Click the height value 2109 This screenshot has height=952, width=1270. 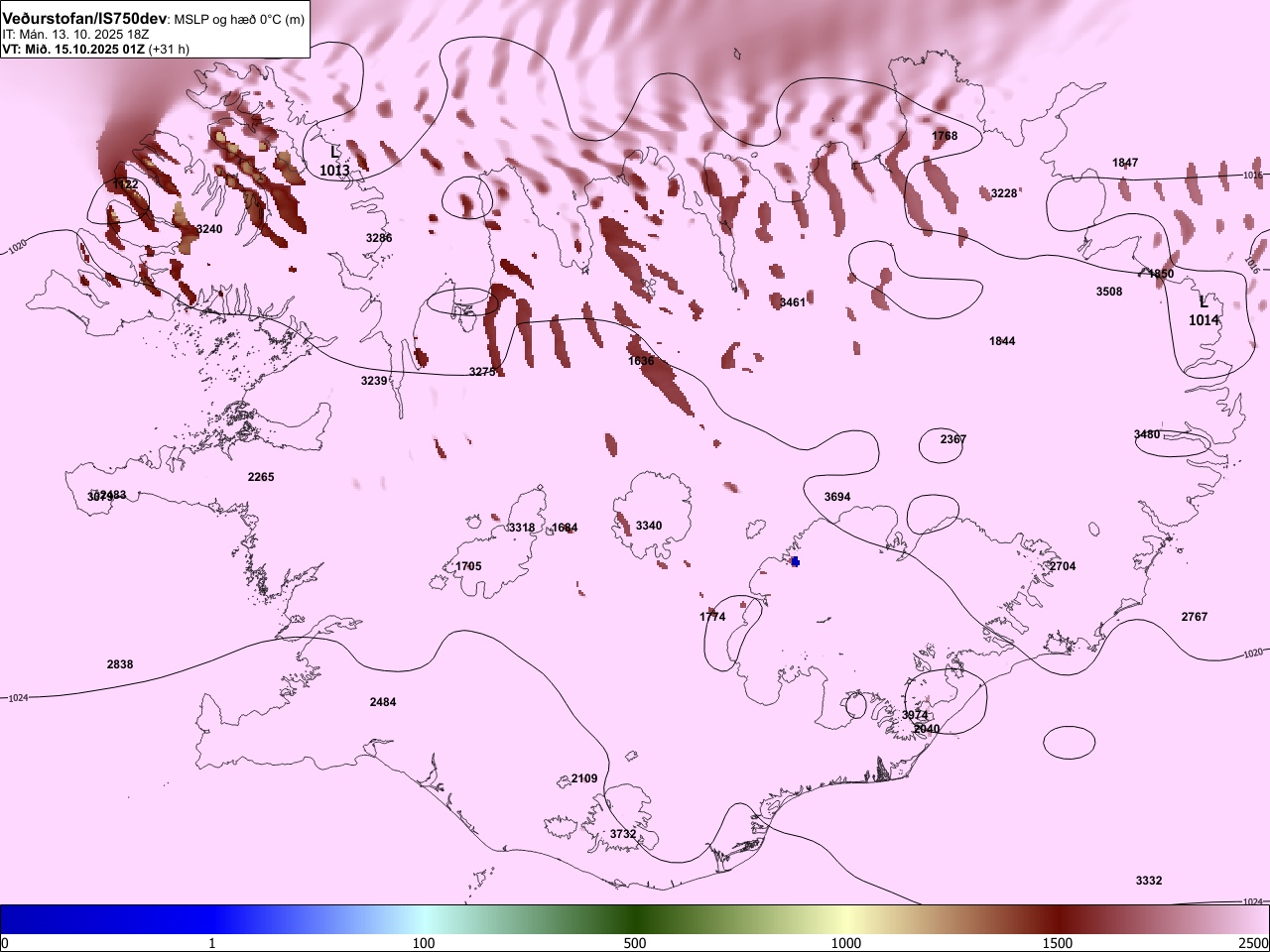[584, 778]
